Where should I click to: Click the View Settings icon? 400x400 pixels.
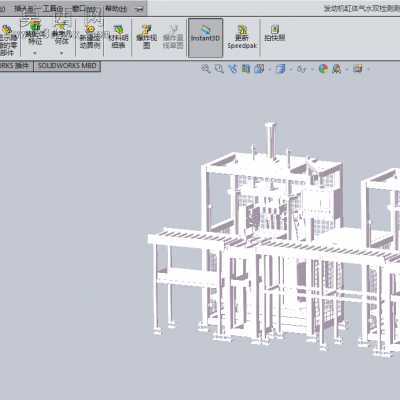click(x=358, y=69)
